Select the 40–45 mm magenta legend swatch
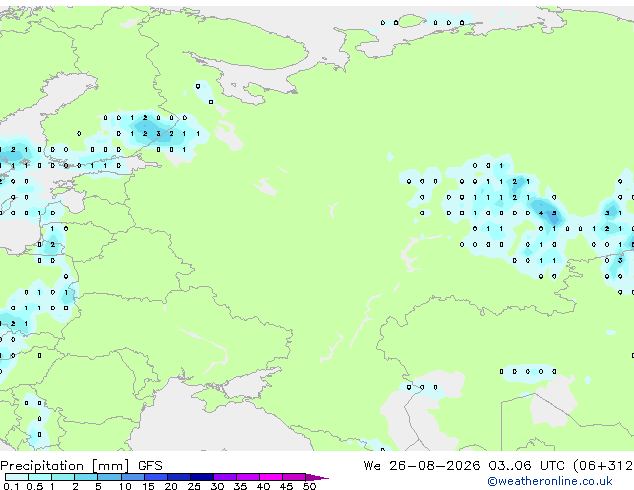The image size is (634, 490). pyautogui.click(x=271, y=477)
